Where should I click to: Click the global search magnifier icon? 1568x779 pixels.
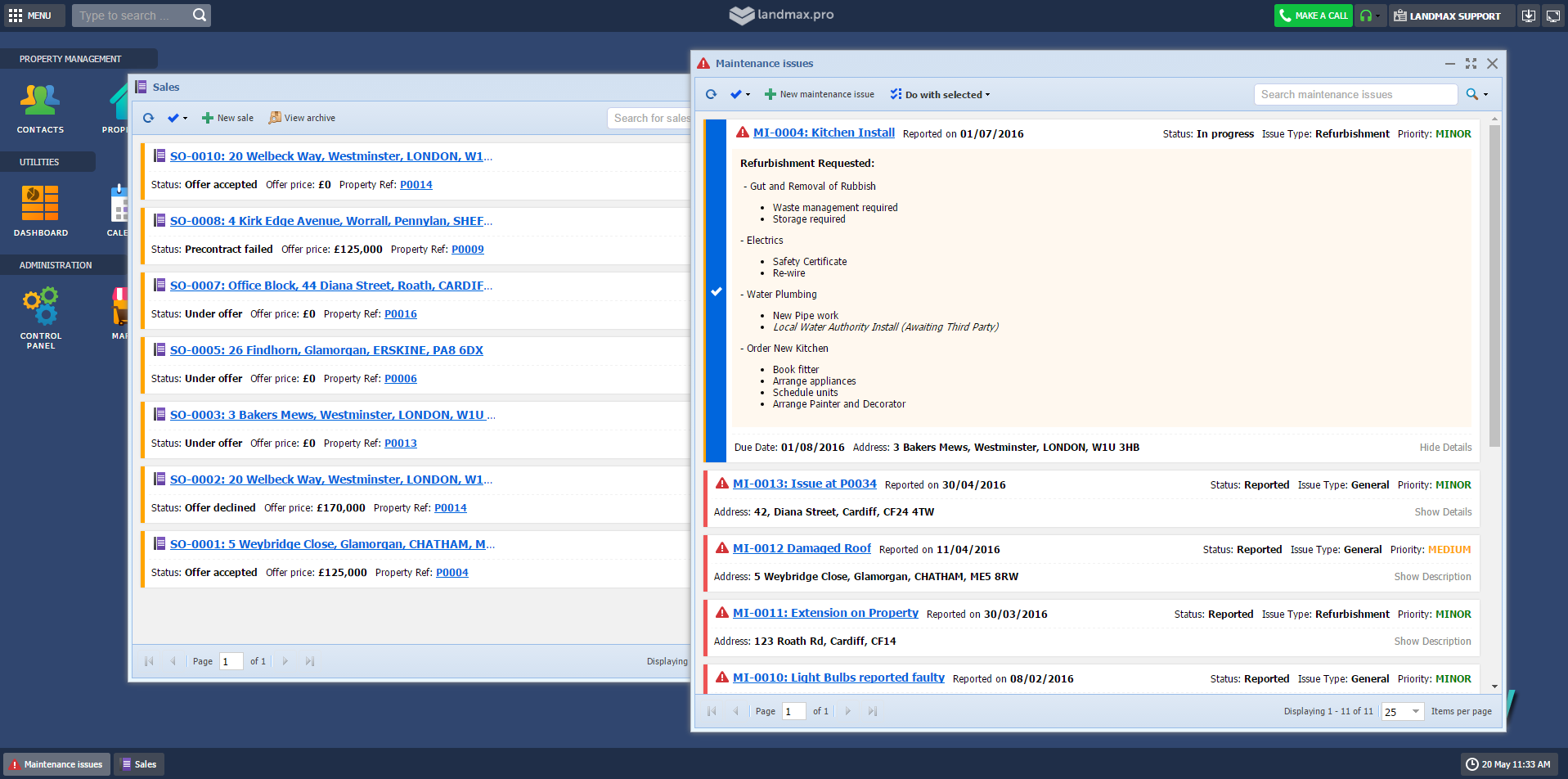pyautogui.click(x=200, y=16)
